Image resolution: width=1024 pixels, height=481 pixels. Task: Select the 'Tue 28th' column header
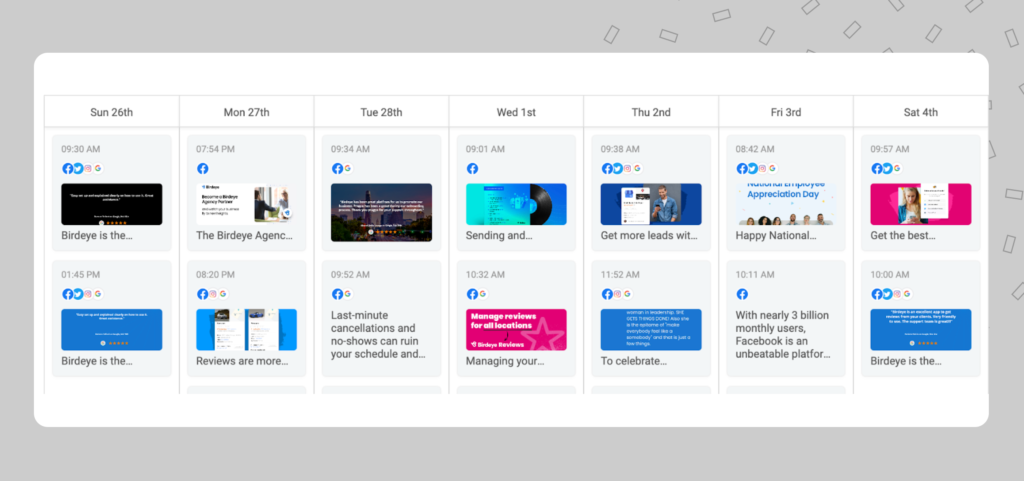(381, 112)
